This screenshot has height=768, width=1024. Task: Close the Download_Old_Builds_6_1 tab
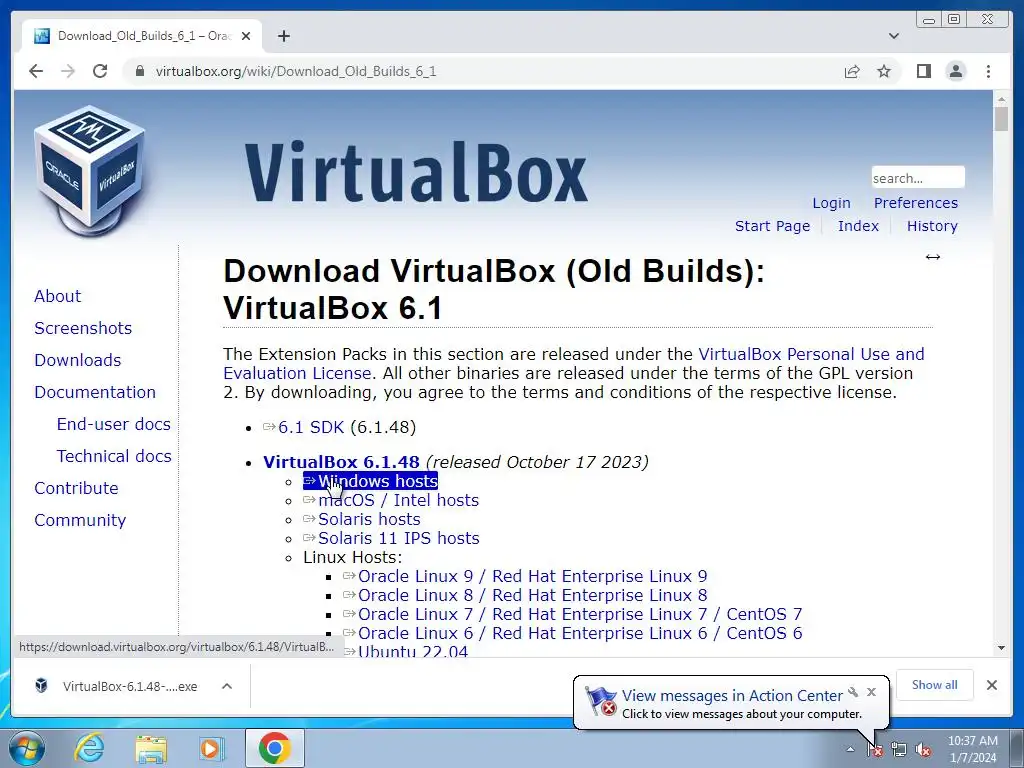point(246,36)
